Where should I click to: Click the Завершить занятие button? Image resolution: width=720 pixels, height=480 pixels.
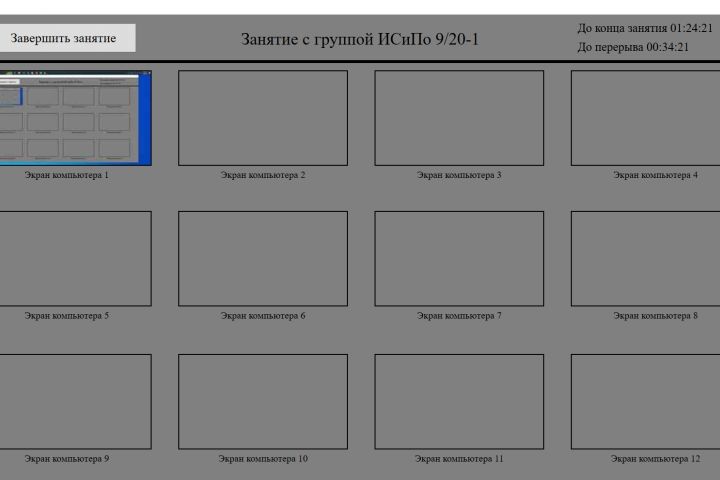point(67,38)
